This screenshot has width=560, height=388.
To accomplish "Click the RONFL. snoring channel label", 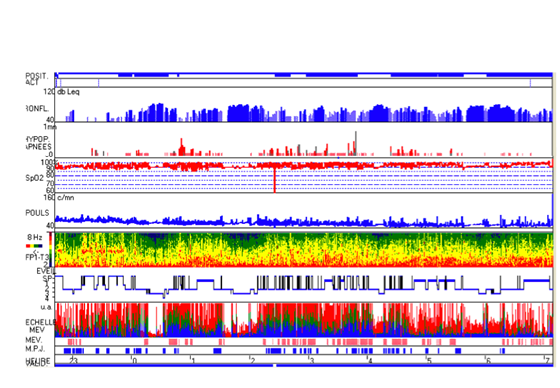I will [38, 109].
